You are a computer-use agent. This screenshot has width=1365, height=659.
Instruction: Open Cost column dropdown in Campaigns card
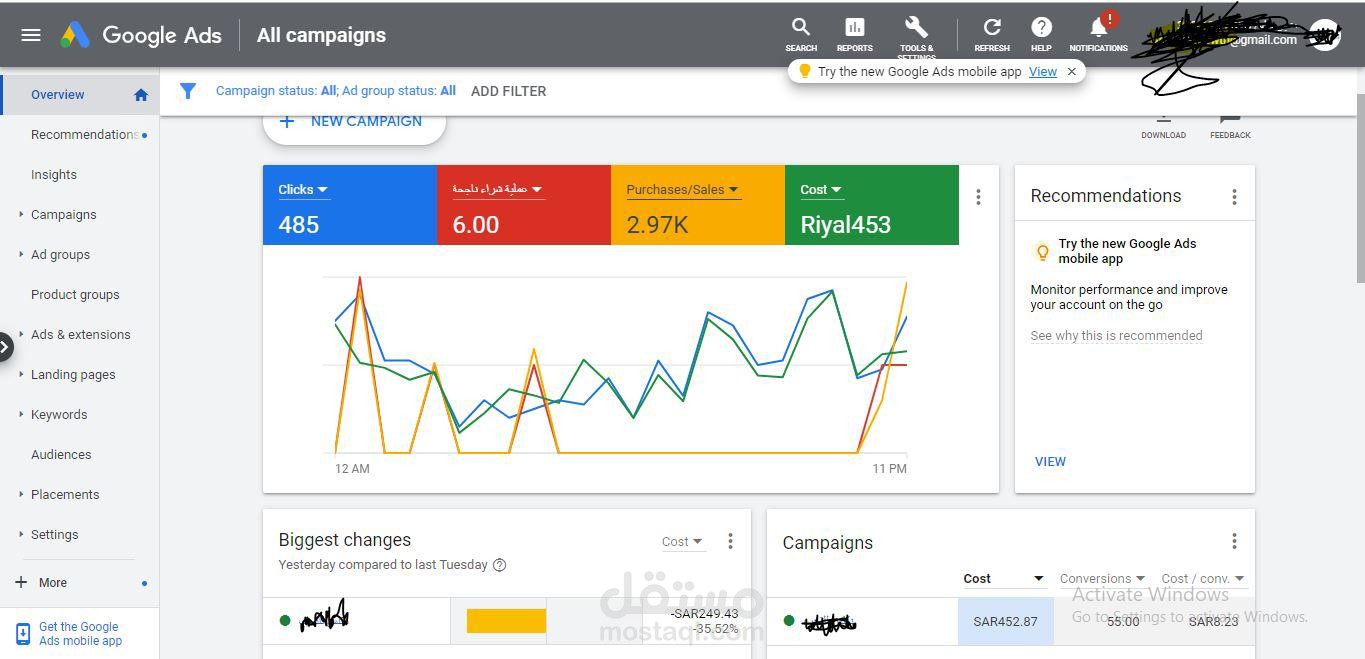[x=1003, y=578]
